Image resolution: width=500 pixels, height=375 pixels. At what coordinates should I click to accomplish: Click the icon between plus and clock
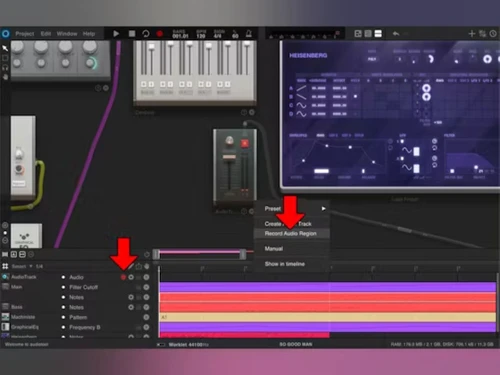tap(482, 34)
